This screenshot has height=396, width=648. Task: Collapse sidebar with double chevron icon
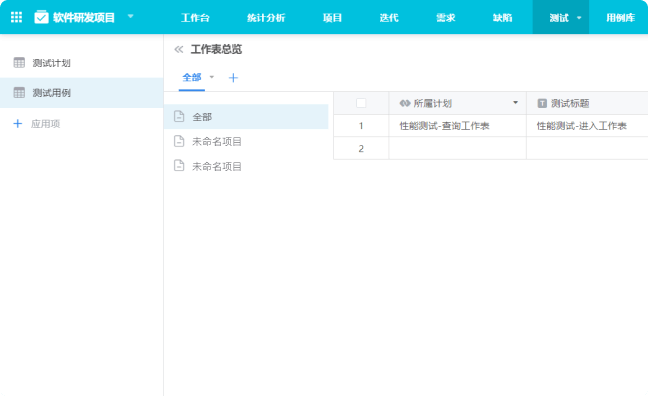[179, 50]
